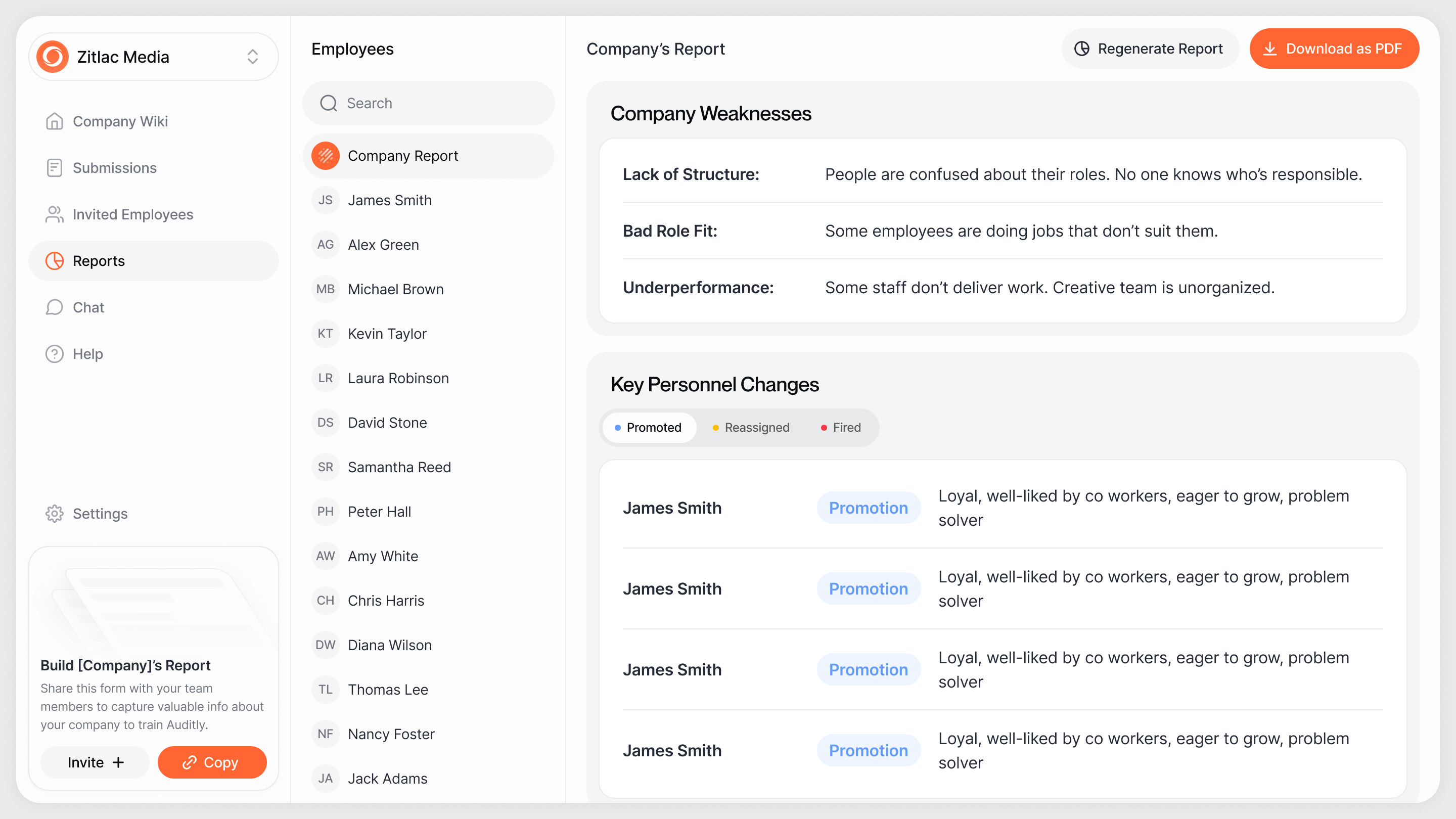
Task: Click the Invited Employees people icon
Action: [54, 214]
